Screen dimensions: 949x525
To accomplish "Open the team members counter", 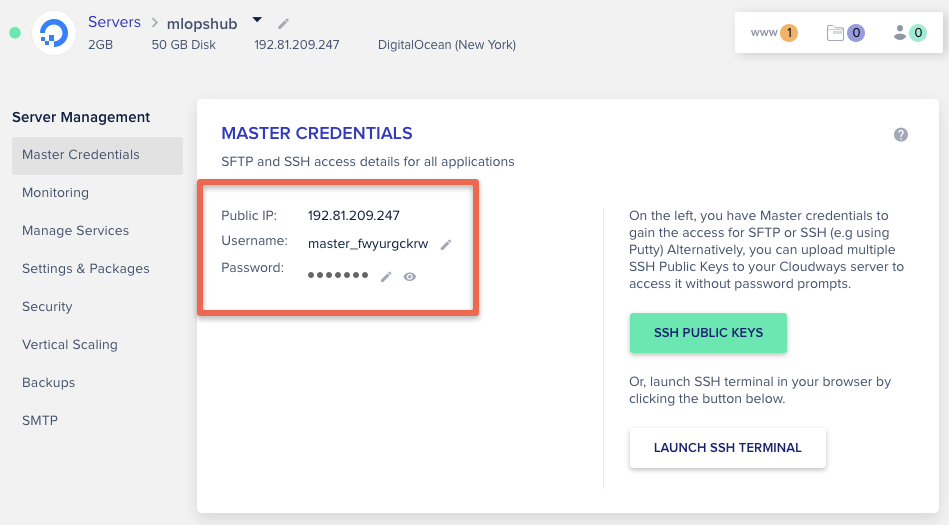I will click(910, 33).
